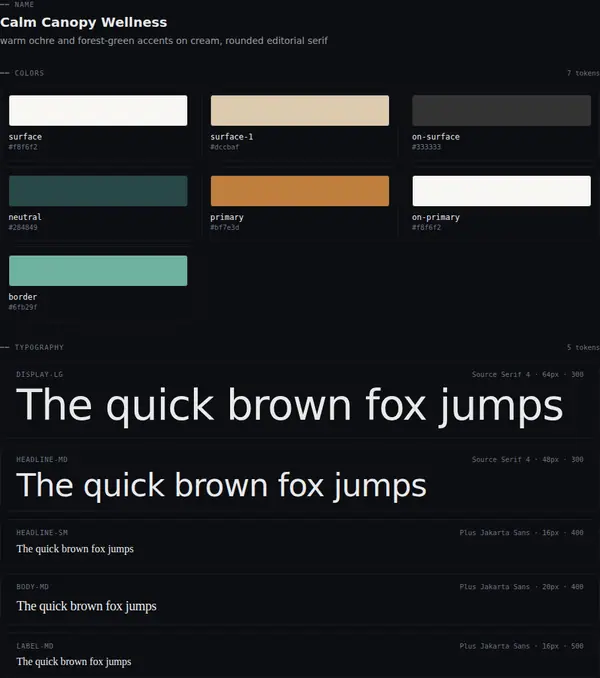Click the HEADLINE-MD token label
The height and width of the screenshot is (678, 600).
tap(42, 460)
